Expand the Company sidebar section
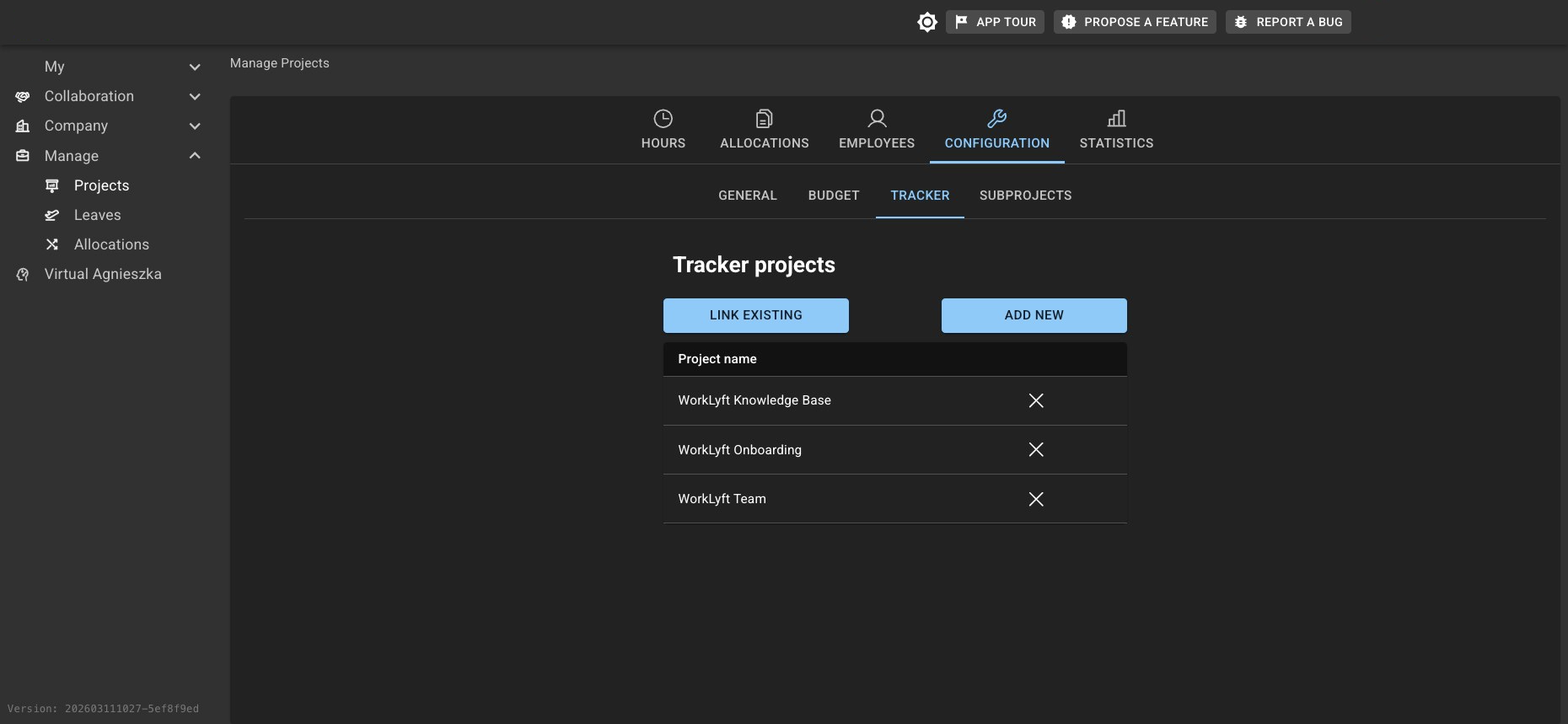The height and width of the screenshot is (724, 1568). [x=195, y=126]
